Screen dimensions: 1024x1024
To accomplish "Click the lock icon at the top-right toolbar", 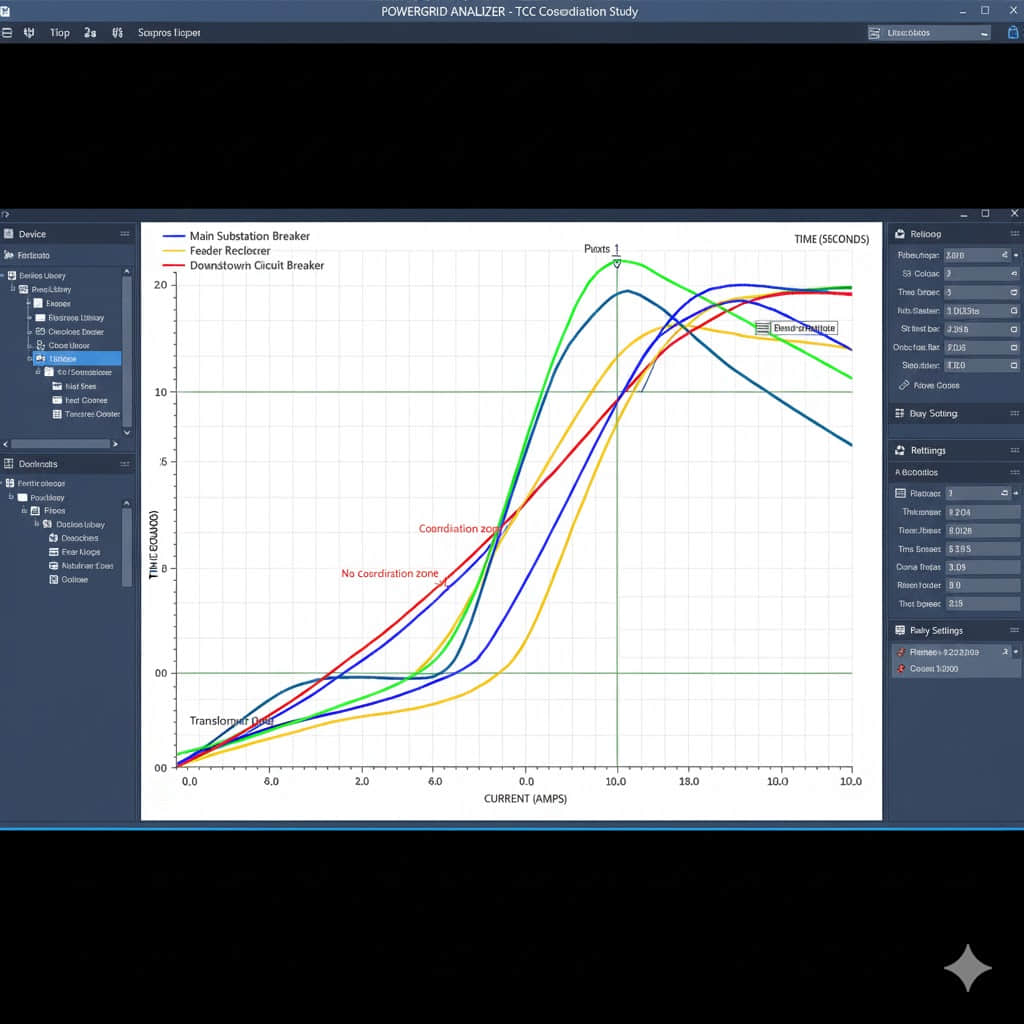I will [x=1013, y=32].
